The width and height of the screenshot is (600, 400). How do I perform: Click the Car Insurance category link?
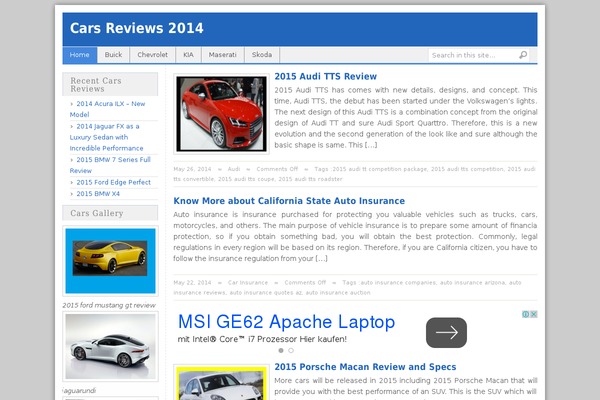(248, 282)
